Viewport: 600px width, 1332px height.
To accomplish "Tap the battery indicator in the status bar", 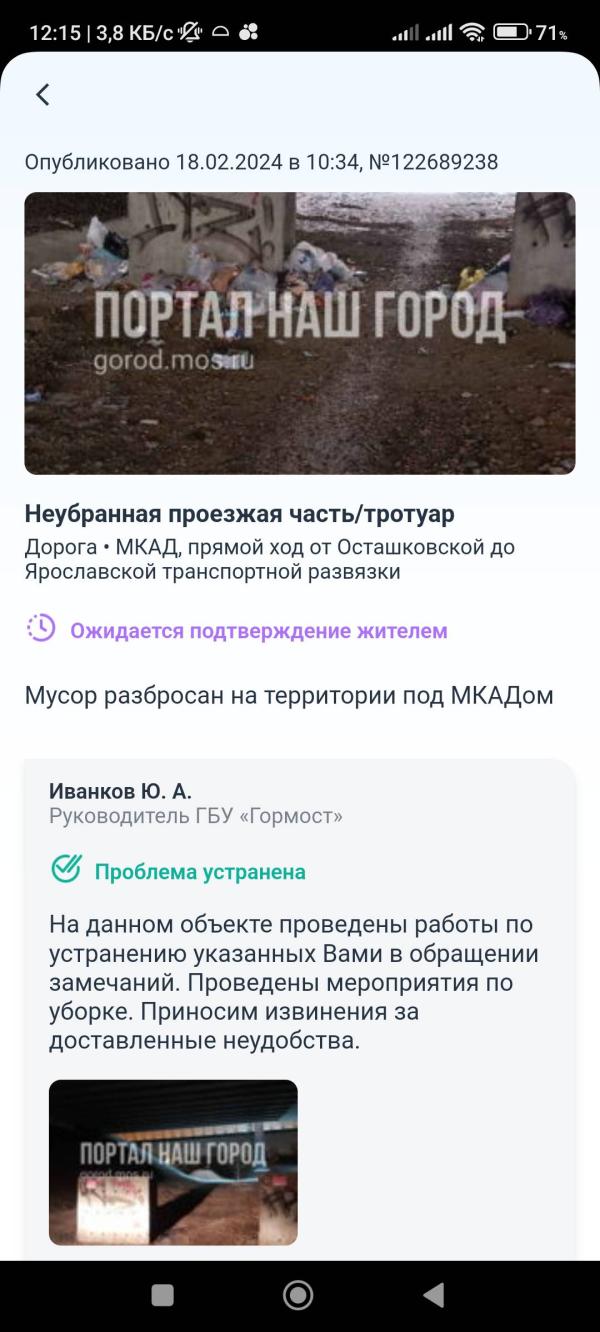I will click(512, 32).
